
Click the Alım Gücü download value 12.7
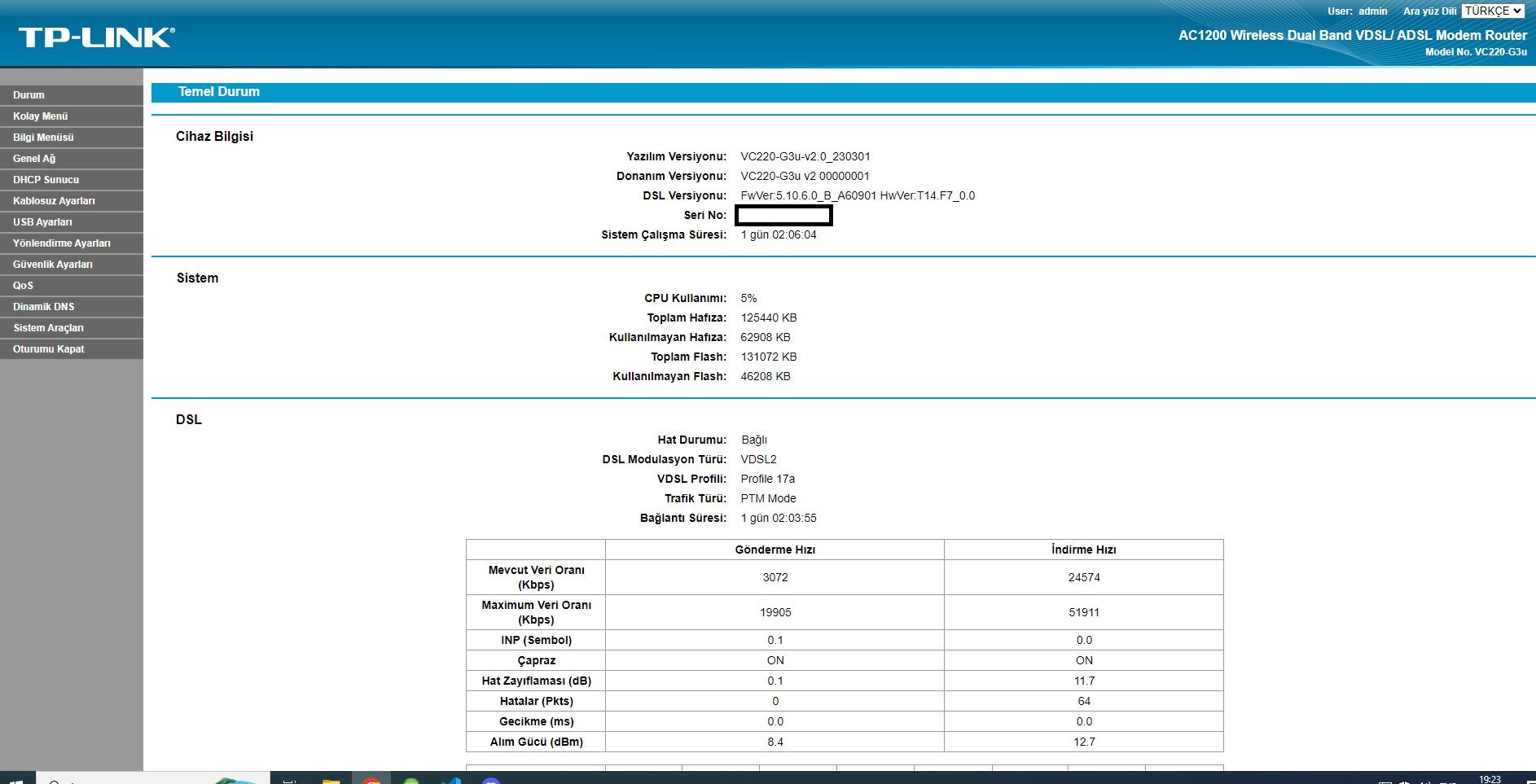(1084, 742)
